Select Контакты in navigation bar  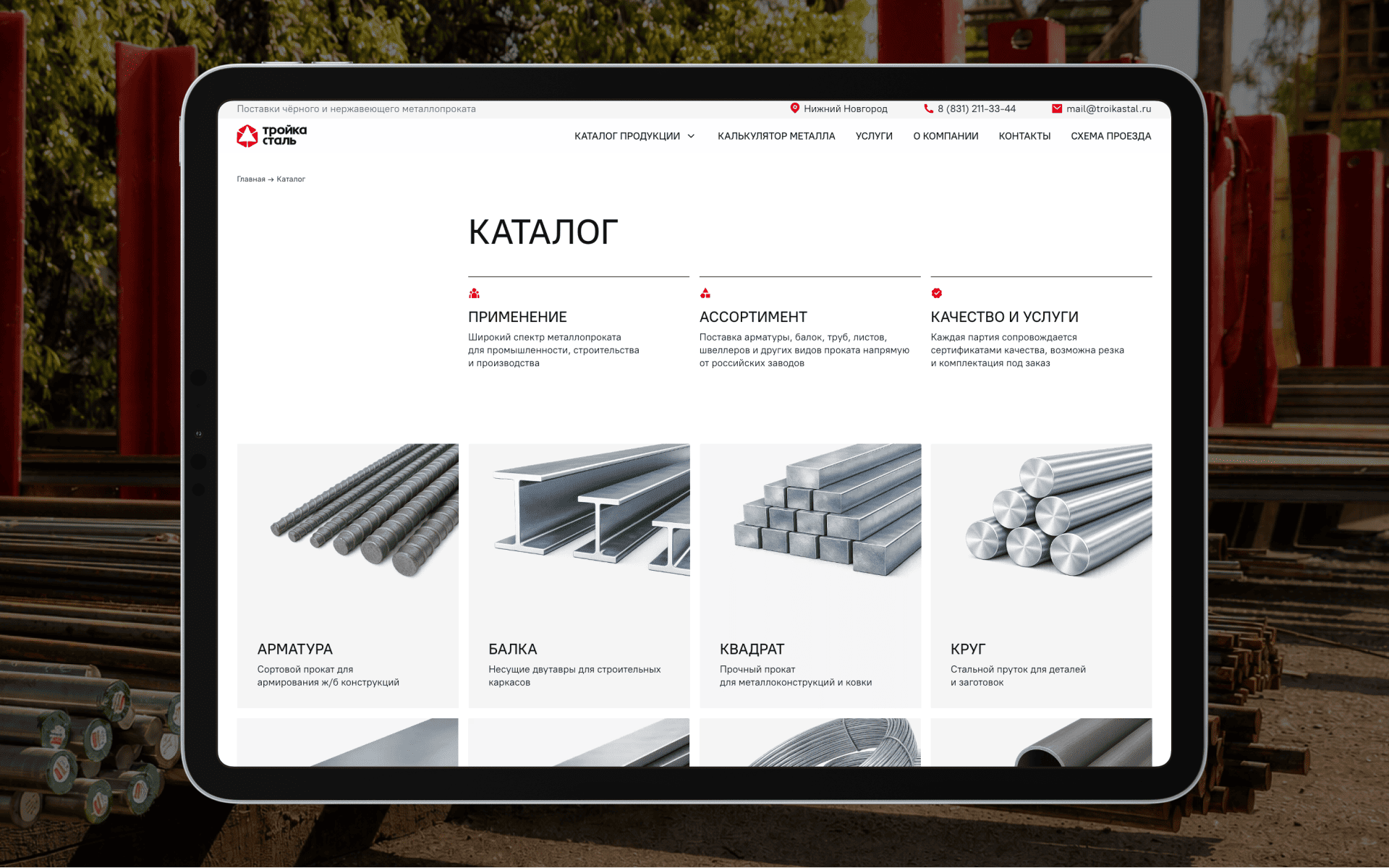(1024, 136)
